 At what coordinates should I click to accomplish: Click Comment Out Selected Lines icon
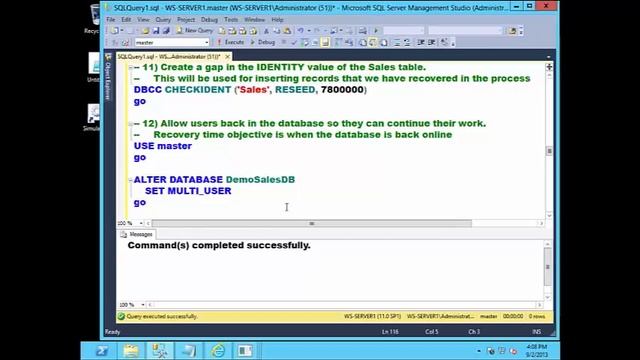(397, 42)
